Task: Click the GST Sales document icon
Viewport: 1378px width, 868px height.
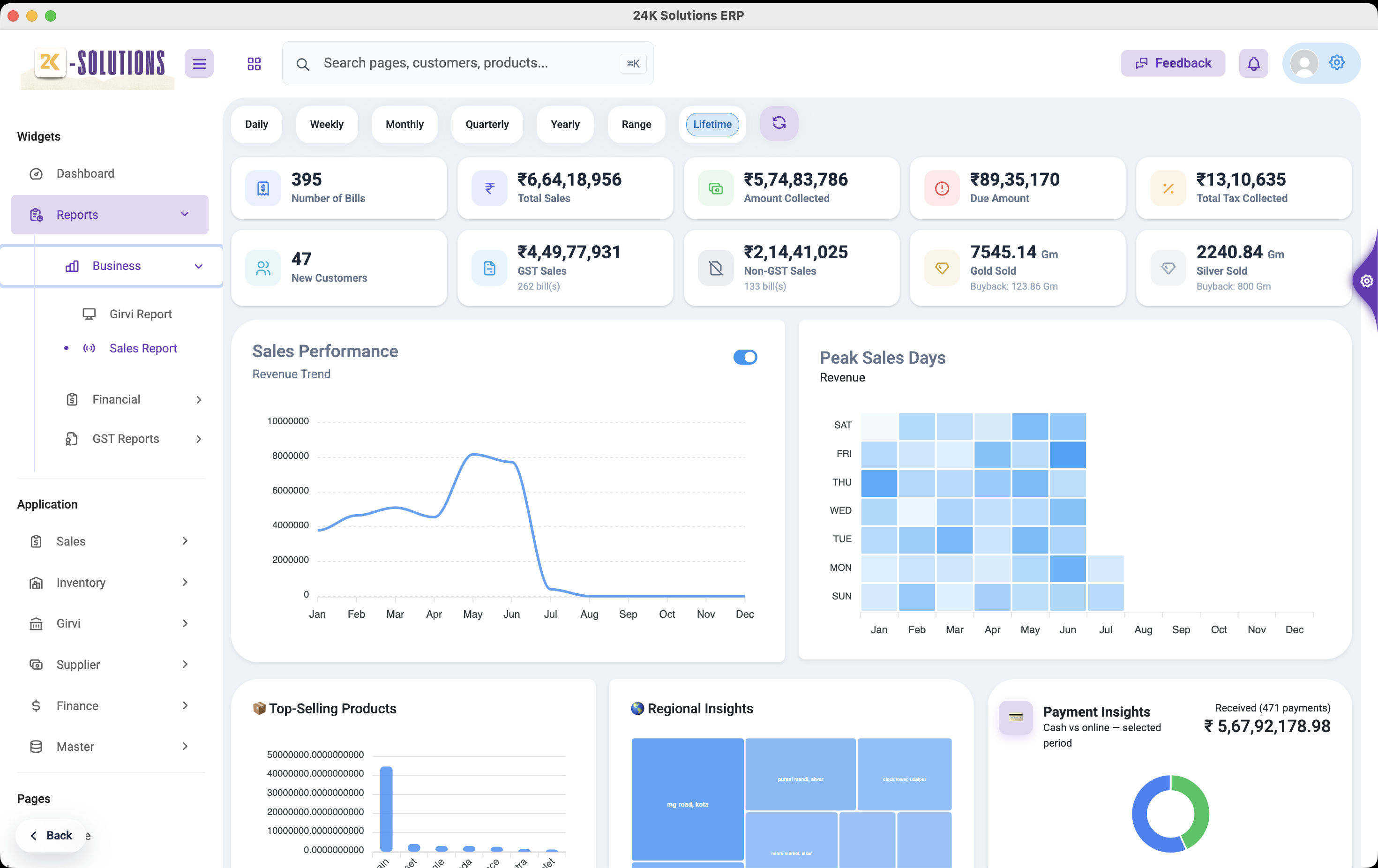Action: tap(489, 268)
